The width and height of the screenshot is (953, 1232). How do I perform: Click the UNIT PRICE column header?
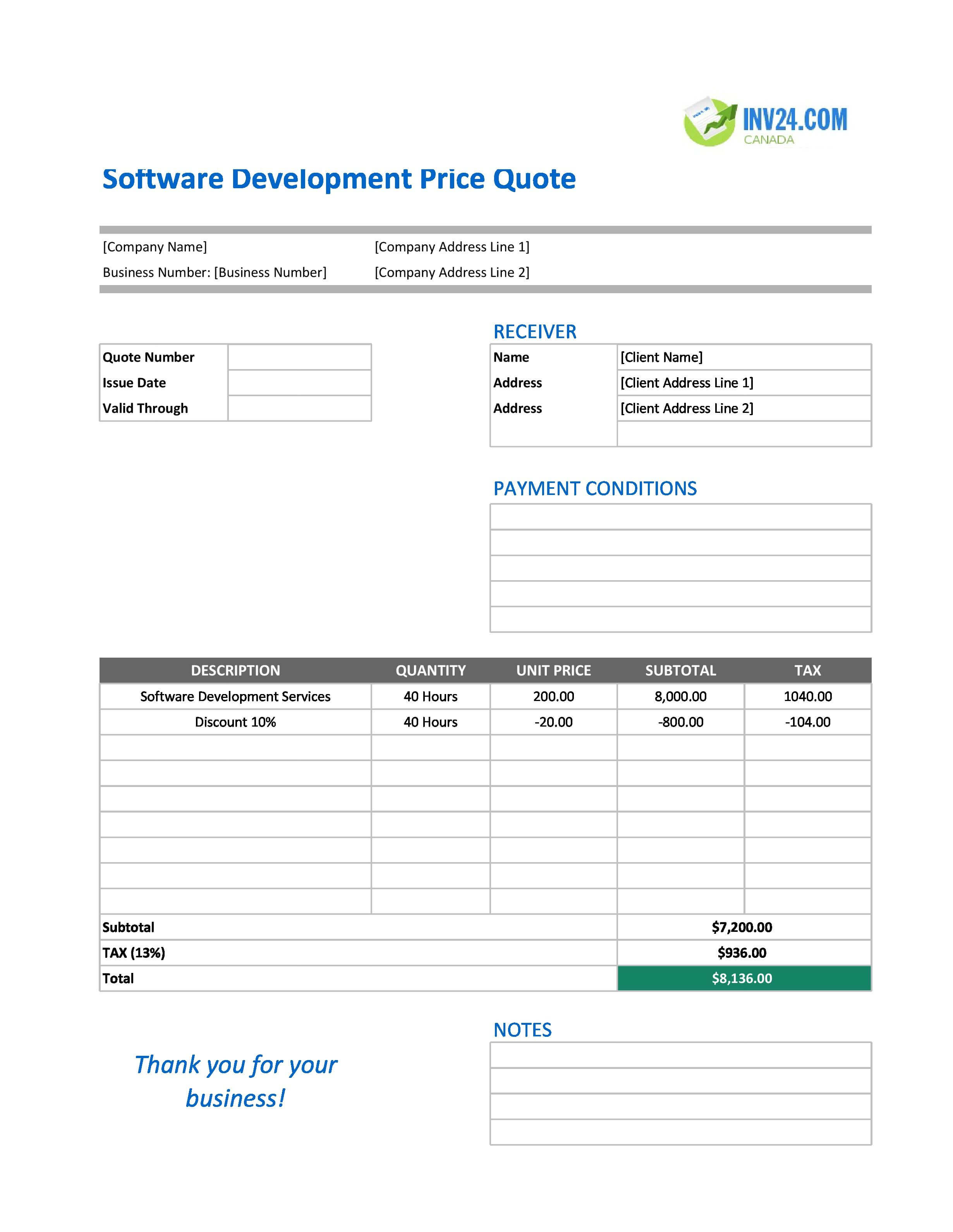[553, 670]
